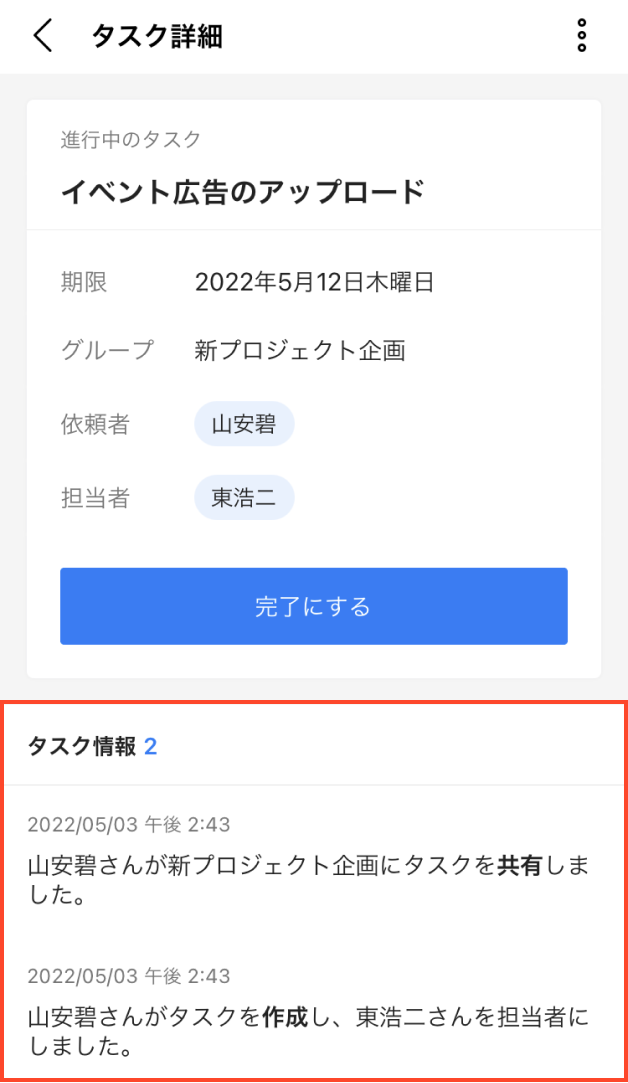Tap the 担当者 field label

95,498
